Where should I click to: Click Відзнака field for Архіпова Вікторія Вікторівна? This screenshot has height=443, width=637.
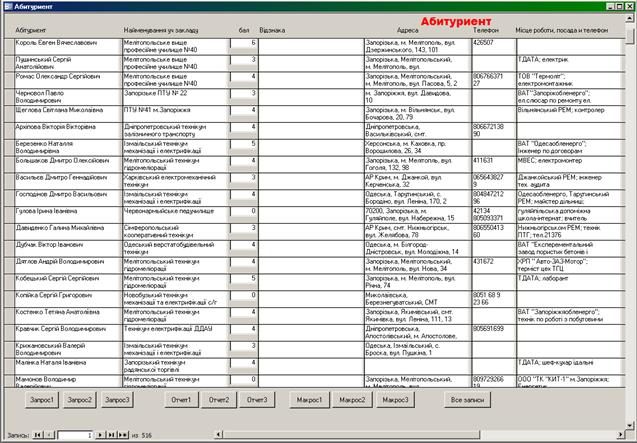tap(311, 130)
